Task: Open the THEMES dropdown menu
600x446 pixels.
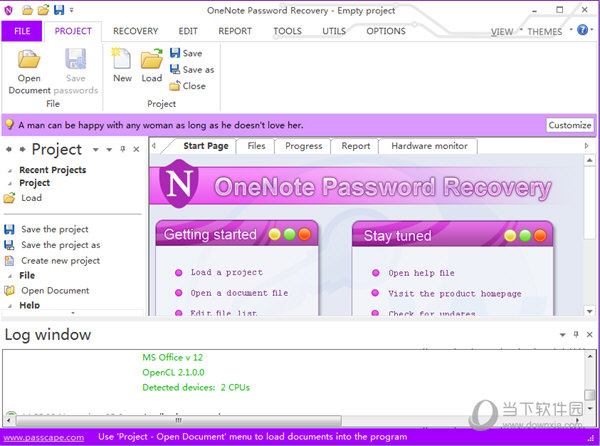Action: [548, 31]
